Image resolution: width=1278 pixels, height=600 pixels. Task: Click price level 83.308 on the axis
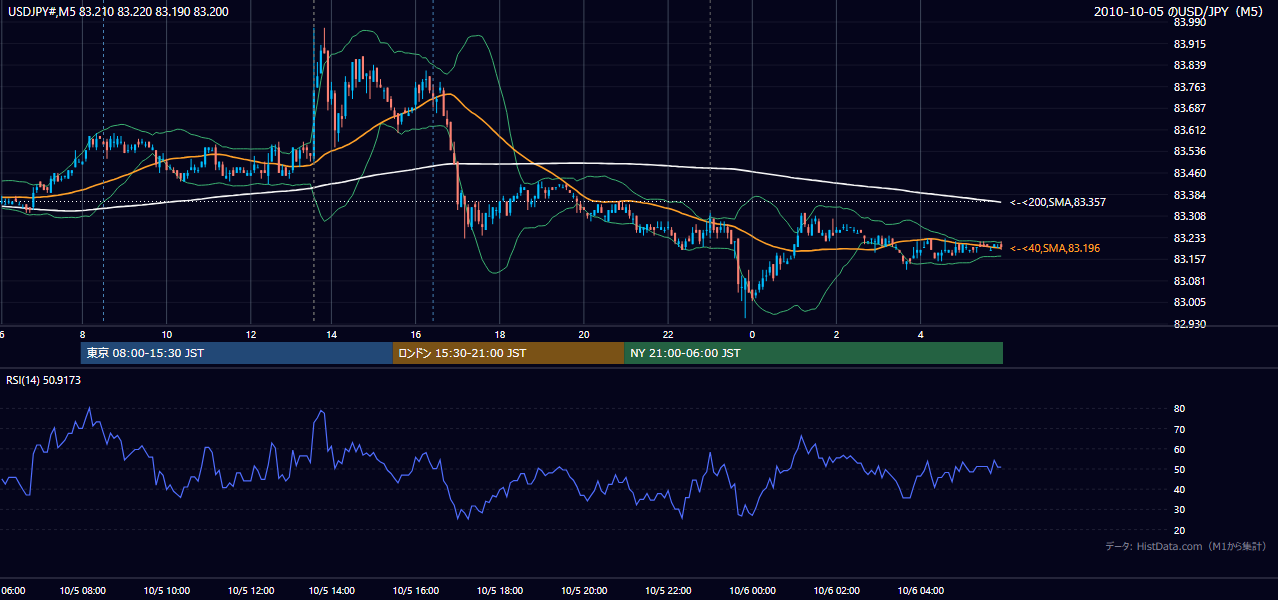point(1188,216)
